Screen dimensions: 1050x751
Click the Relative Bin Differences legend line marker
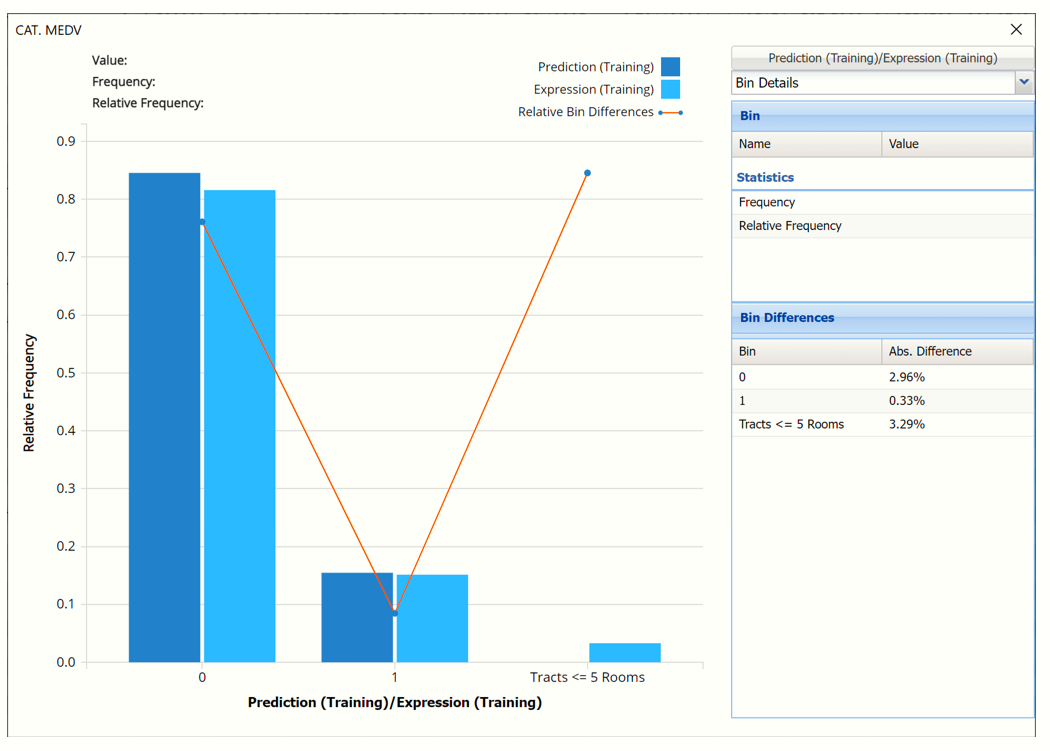[670, 113]
